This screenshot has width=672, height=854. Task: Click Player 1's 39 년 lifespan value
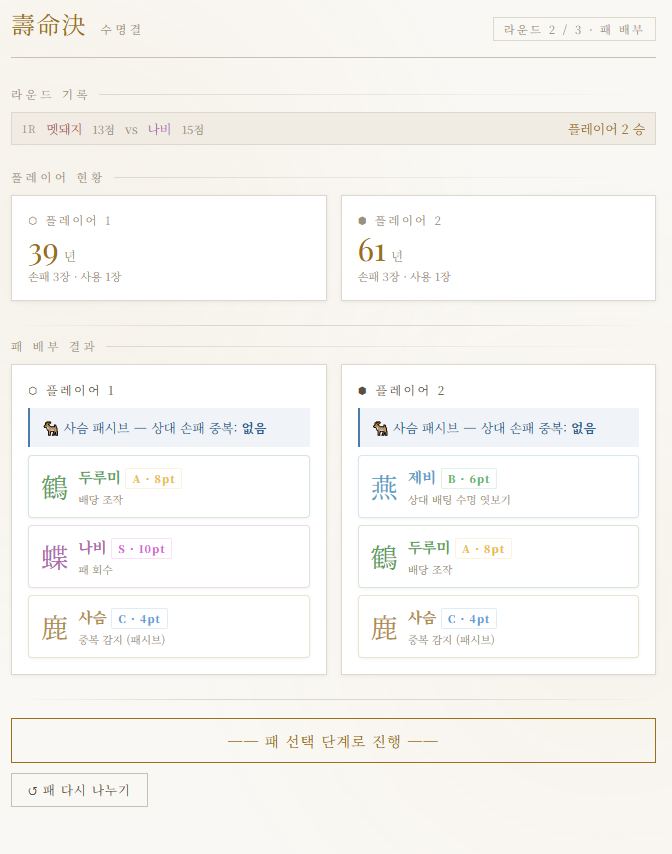52,254
